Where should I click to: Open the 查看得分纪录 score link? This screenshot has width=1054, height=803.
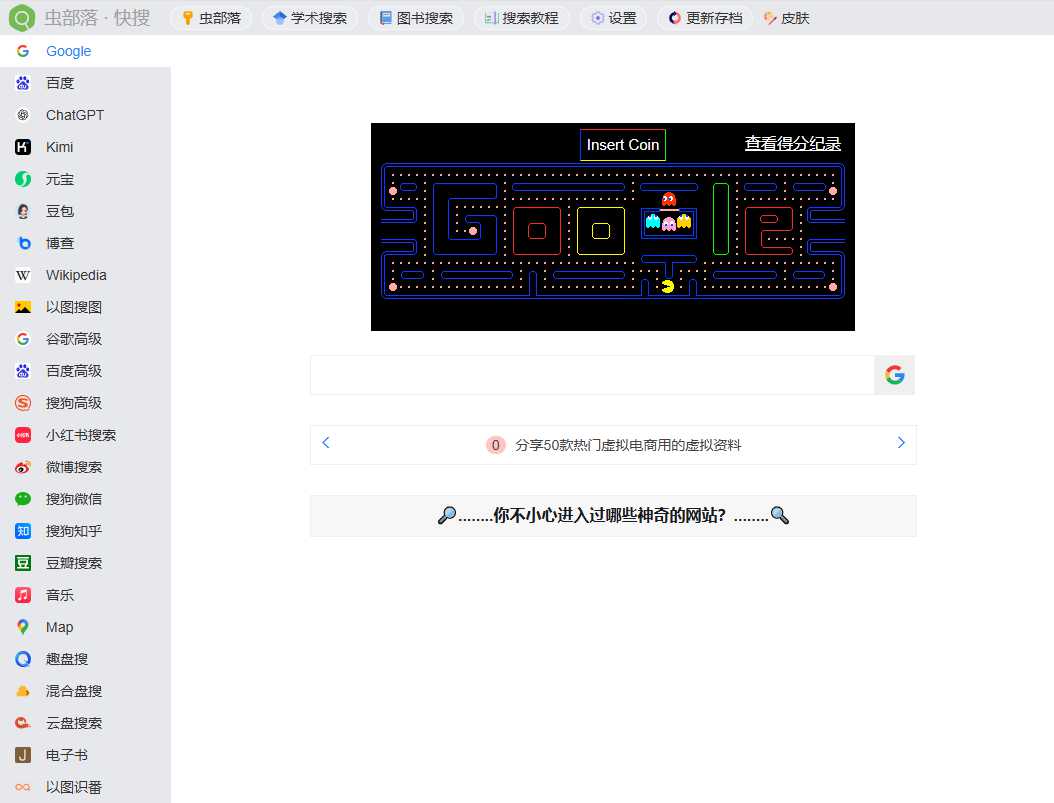coord(793,143)
